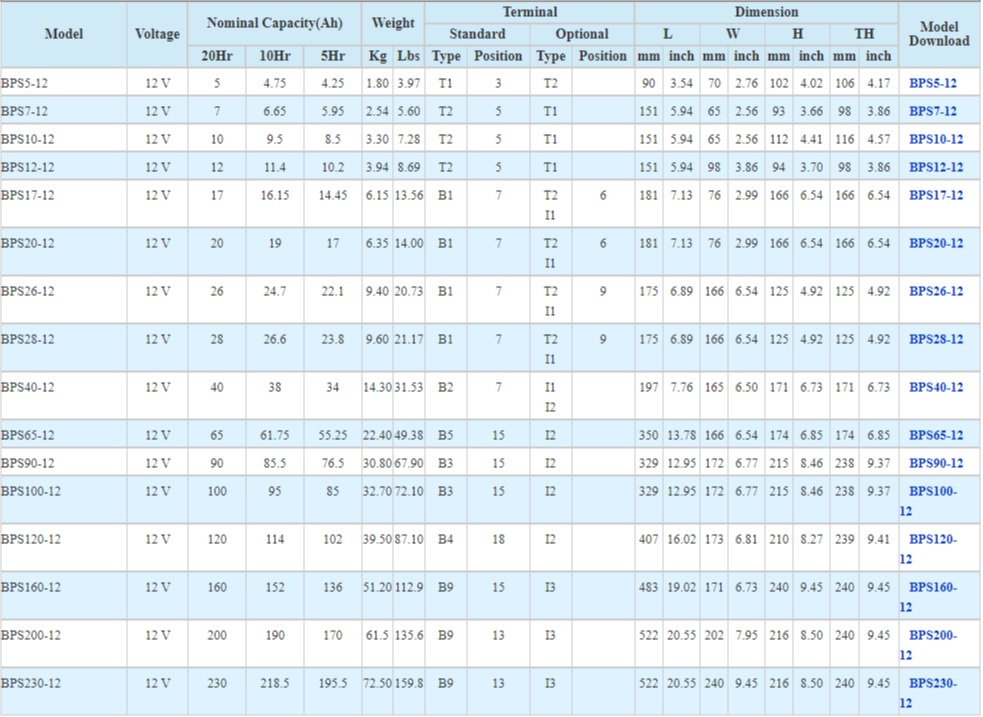Open the BPS120-12 download link
983x717 pixels.
click(x=932, y=539)
